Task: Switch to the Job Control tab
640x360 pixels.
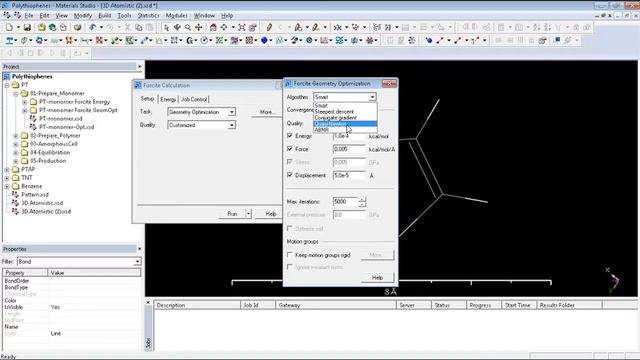Action: coord(193,99)
